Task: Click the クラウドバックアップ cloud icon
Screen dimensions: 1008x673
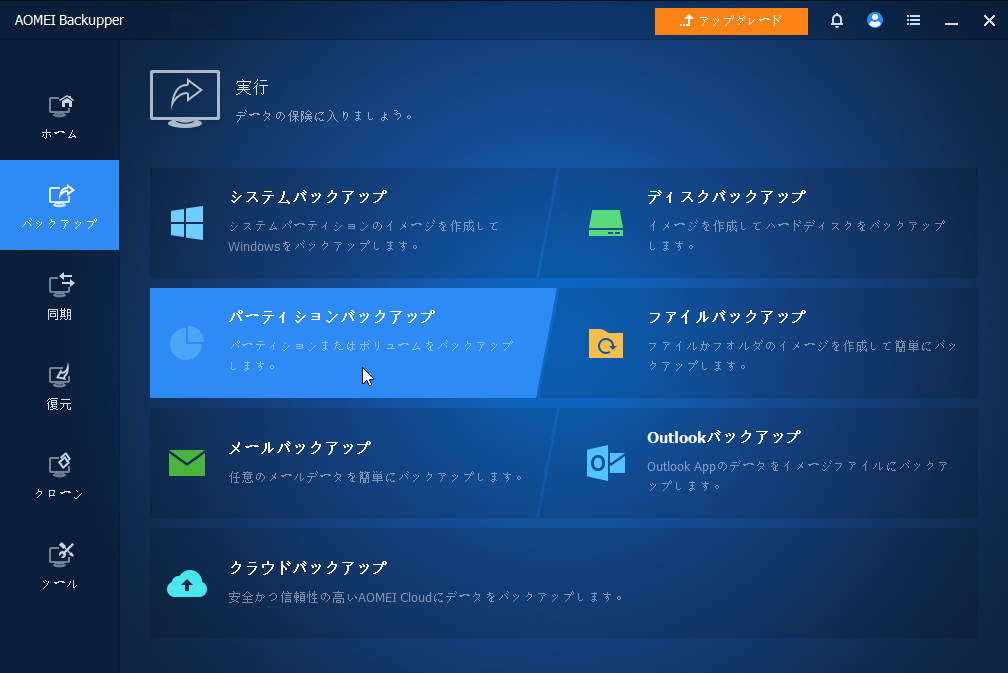Action: point(186,584)
